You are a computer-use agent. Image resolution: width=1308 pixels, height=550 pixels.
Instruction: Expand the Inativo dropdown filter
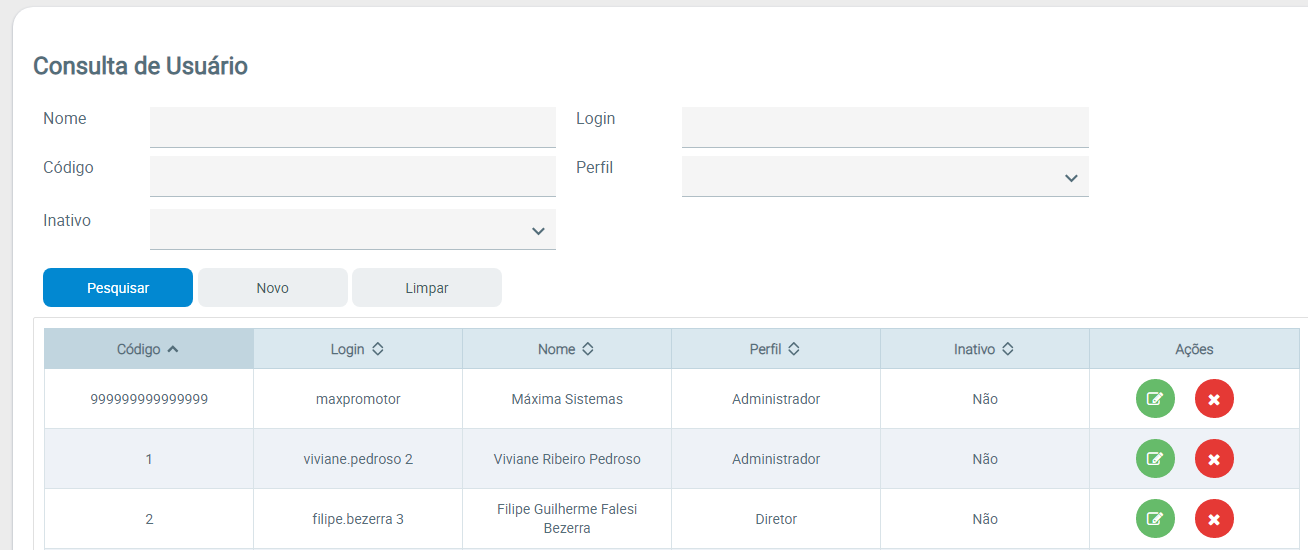click(352, 230)
